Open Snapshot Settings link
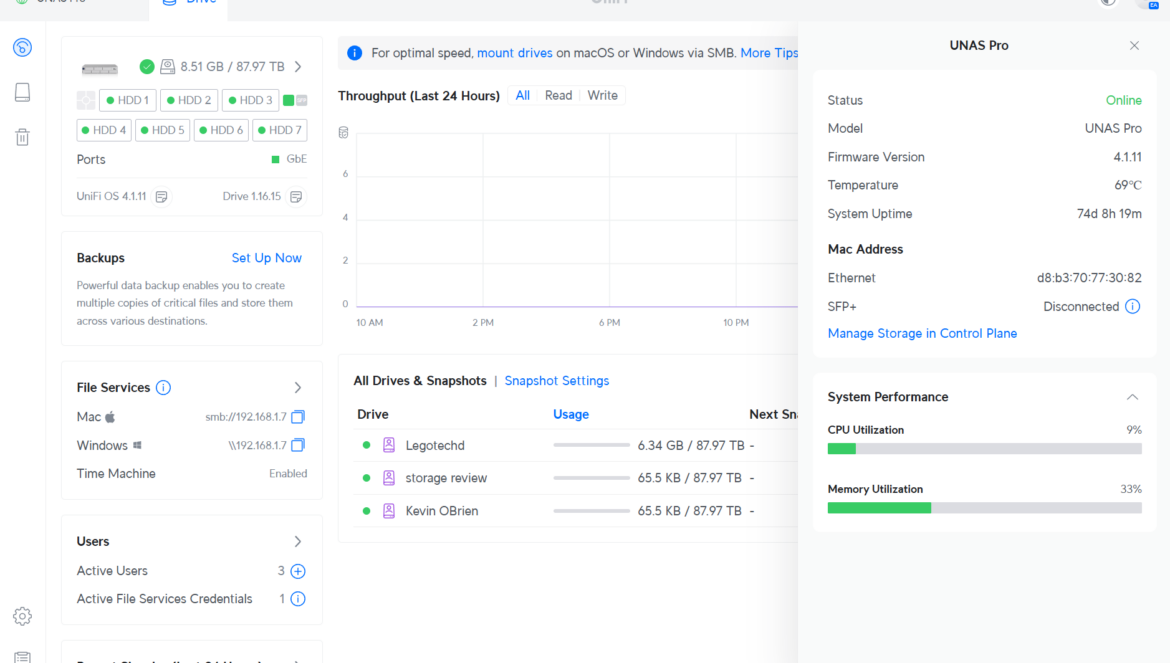The image size is (1170, 663). 557,380
